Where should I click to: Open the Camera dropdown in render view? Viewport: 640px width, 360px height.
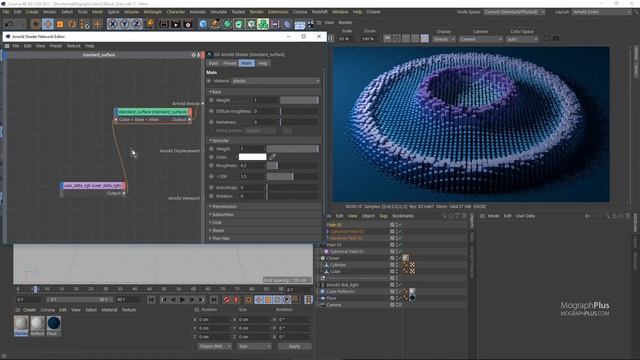481,39
